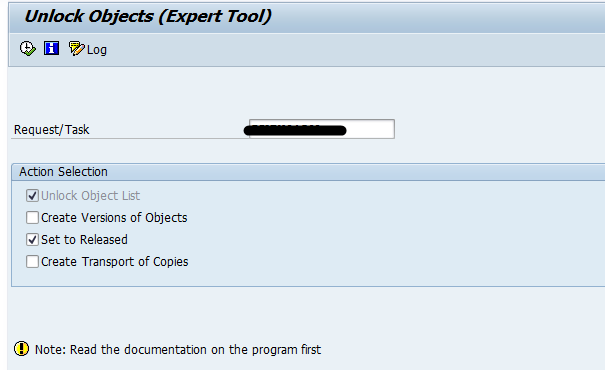
Task: Enable Create Transport of Copies checkbox
Action: tap(32, 262)
